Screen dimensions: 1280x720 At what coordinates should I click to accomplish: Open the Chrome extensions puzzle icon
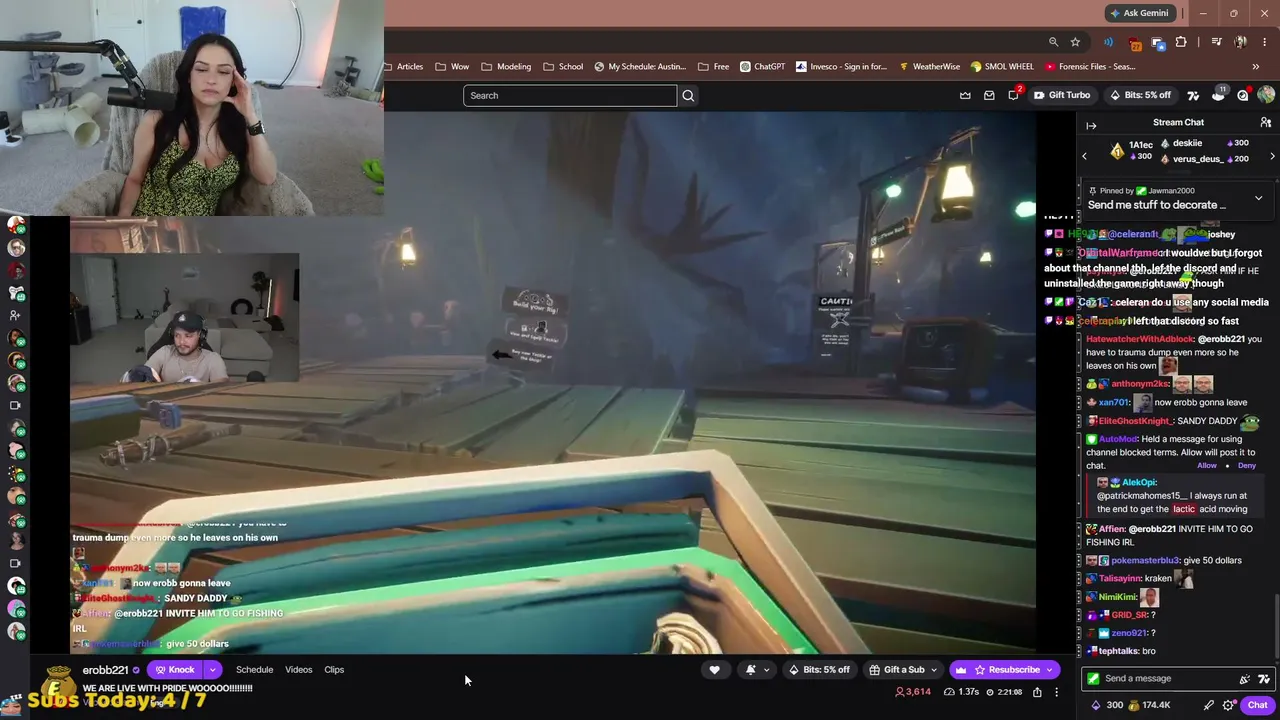[x=1181, y=42]
